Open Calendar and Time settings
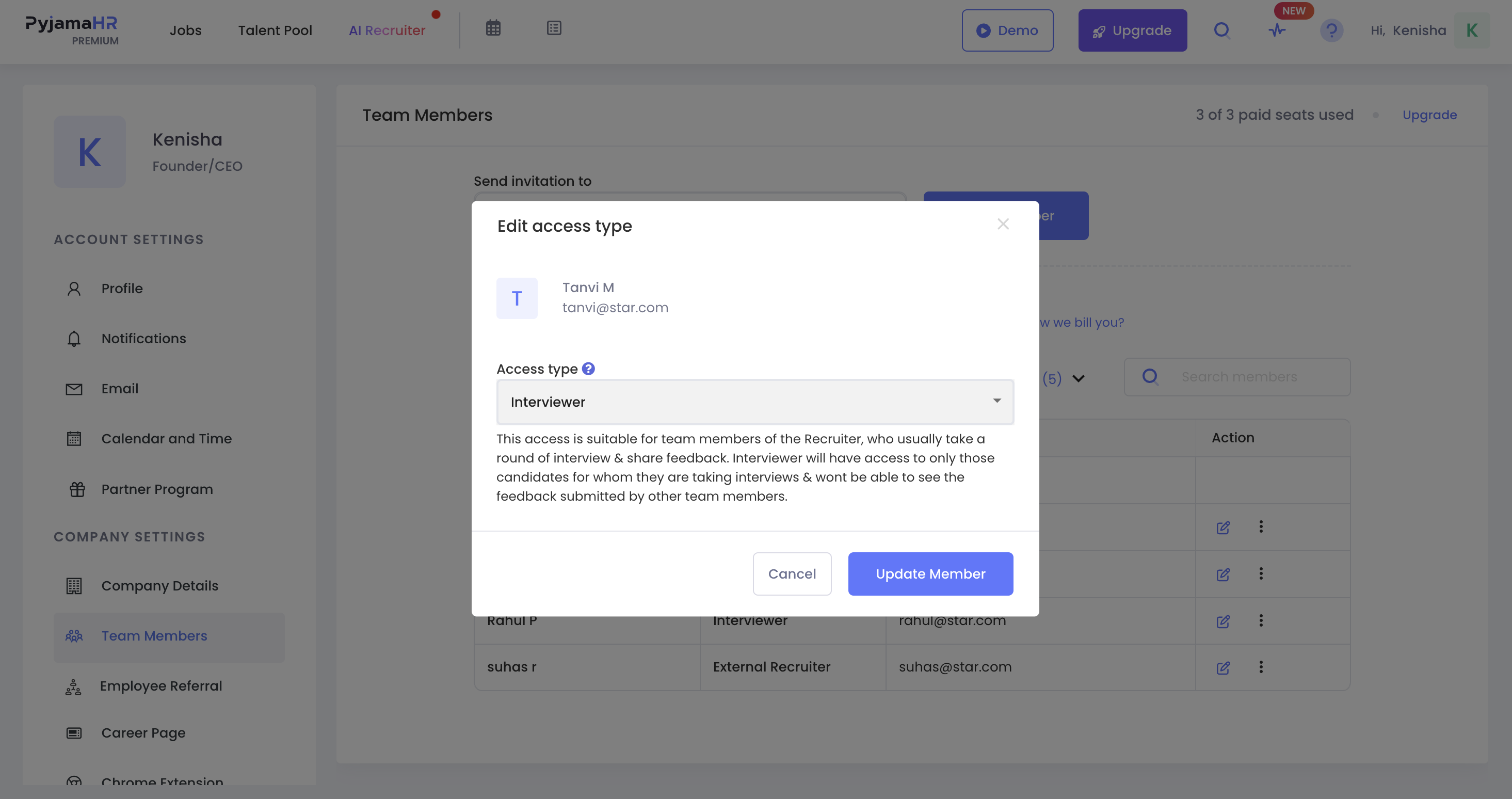This screenshot has width=1512, height=799. click(x=166, y=439)
